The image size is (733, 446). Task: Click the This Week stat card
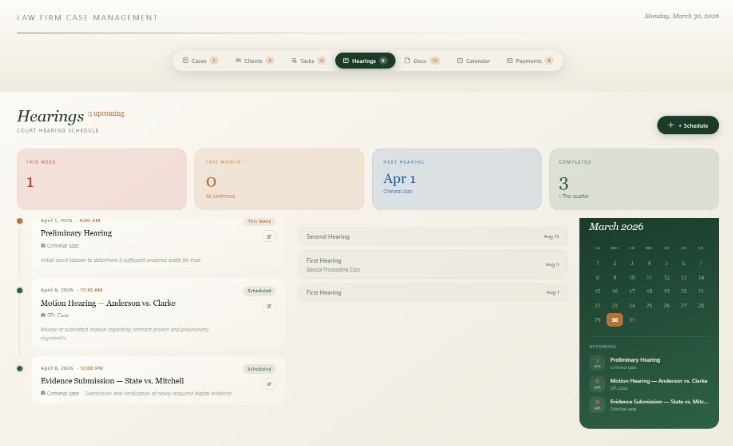pos(102,179)
